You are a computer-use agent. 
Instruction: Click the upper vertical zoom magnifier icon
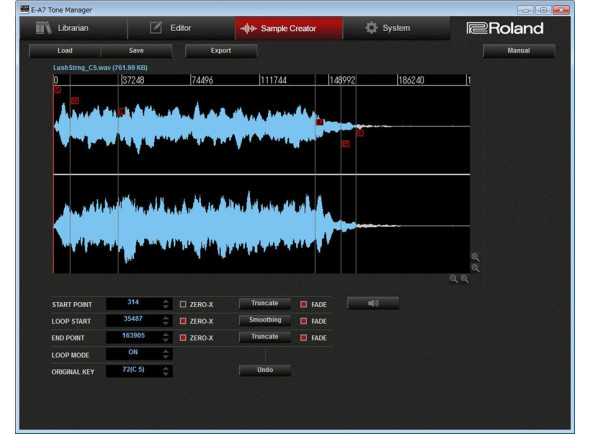pos(475,257)
